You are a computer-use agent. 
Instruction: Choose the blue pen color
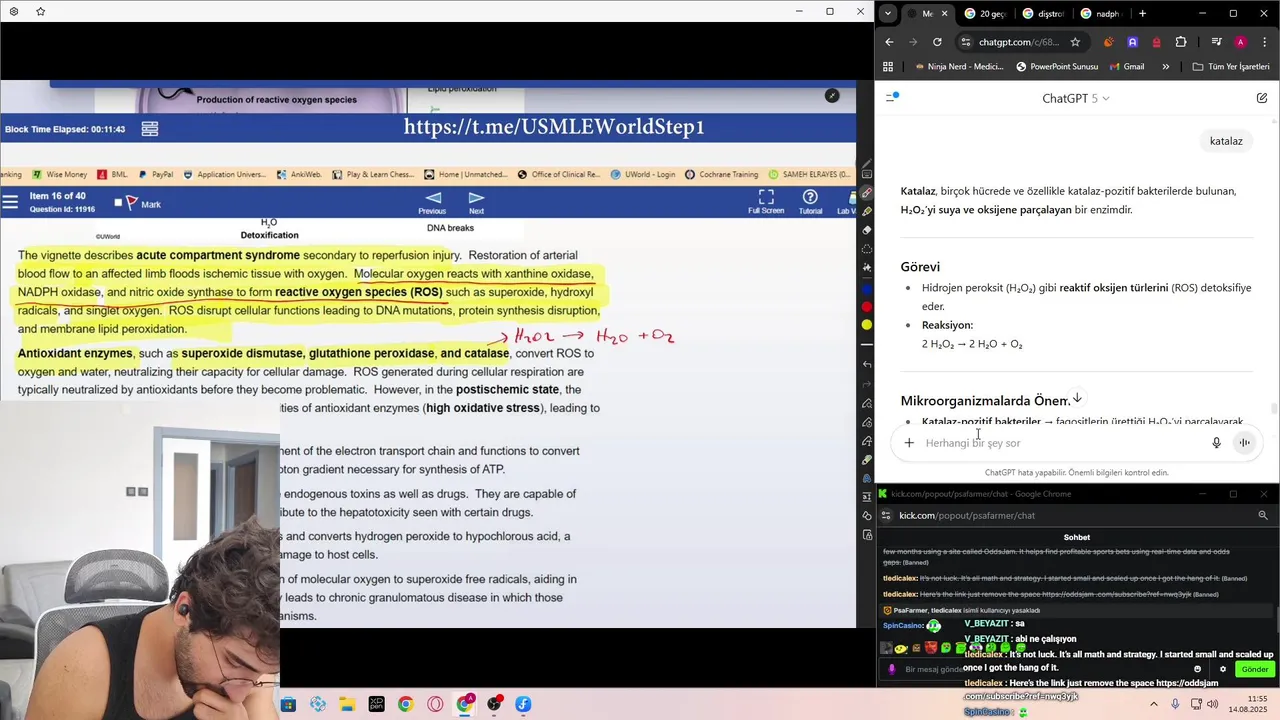[x=867, y=288]
